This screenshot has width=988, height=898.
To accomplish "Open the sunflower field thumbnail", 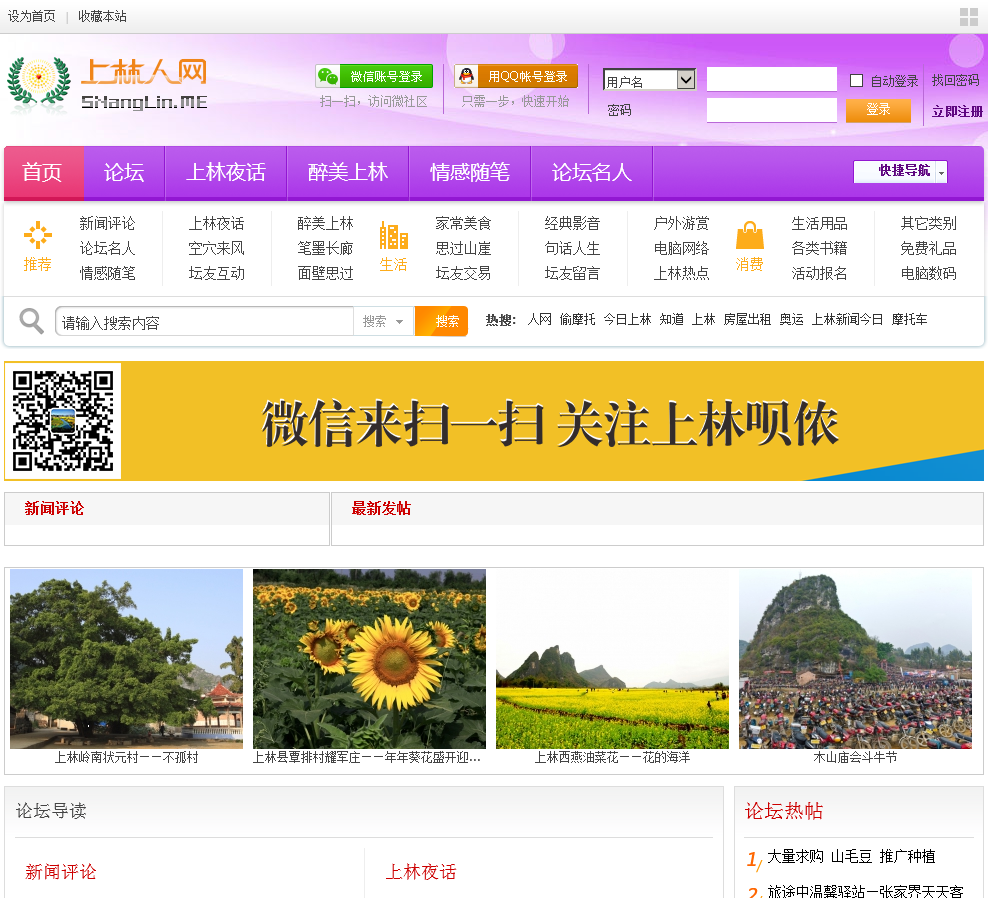I will click(x=369, y=659).
